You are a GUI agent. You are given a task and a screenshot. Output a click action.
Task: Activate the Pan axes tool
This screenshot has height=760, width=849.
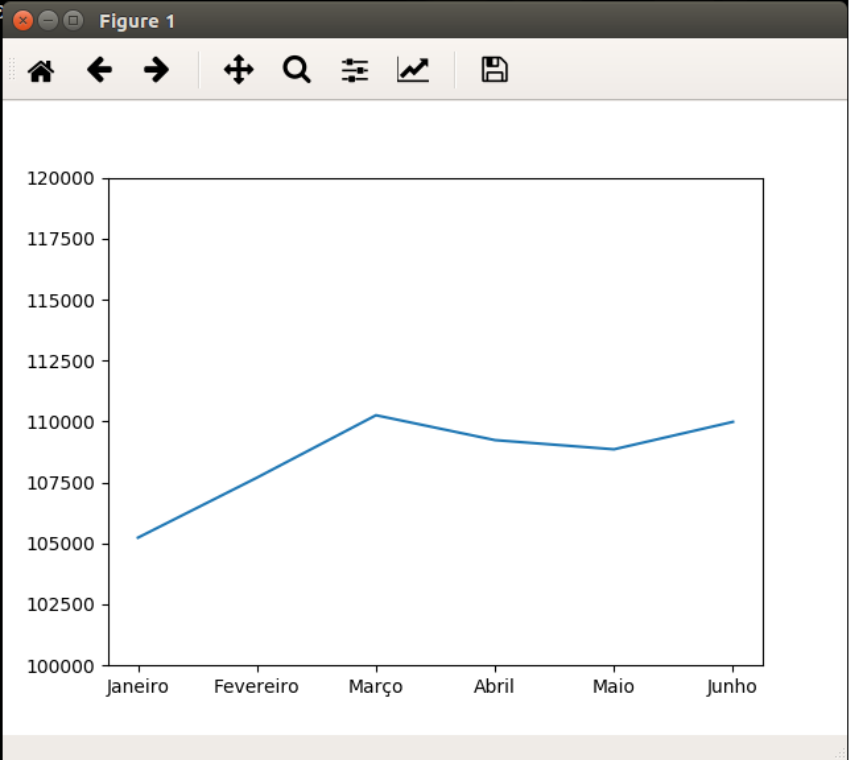238,70
